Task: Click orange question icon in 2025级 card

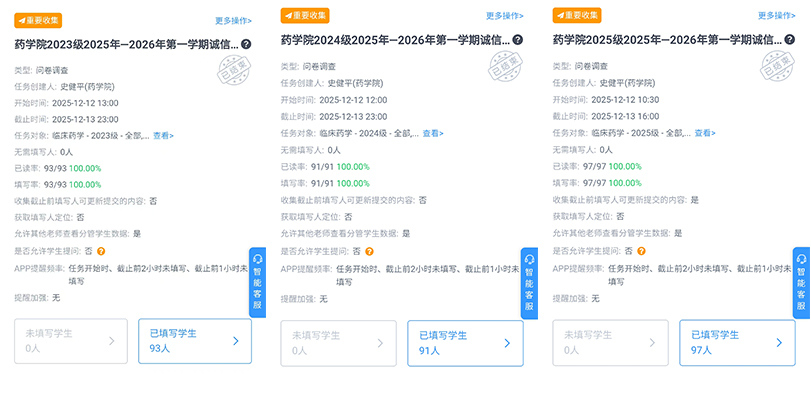Action: (x=641, y=251)
